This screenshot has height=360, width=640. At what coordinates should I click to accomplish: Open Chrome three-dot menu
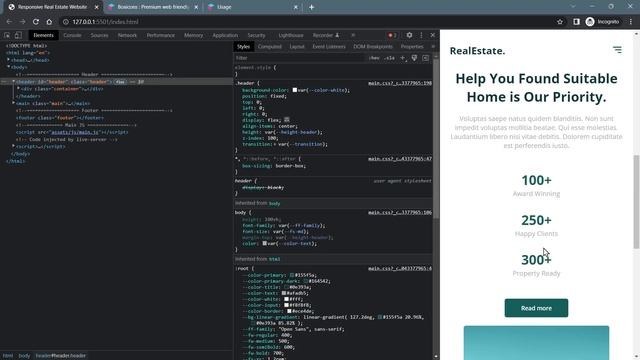click(631, 22)
